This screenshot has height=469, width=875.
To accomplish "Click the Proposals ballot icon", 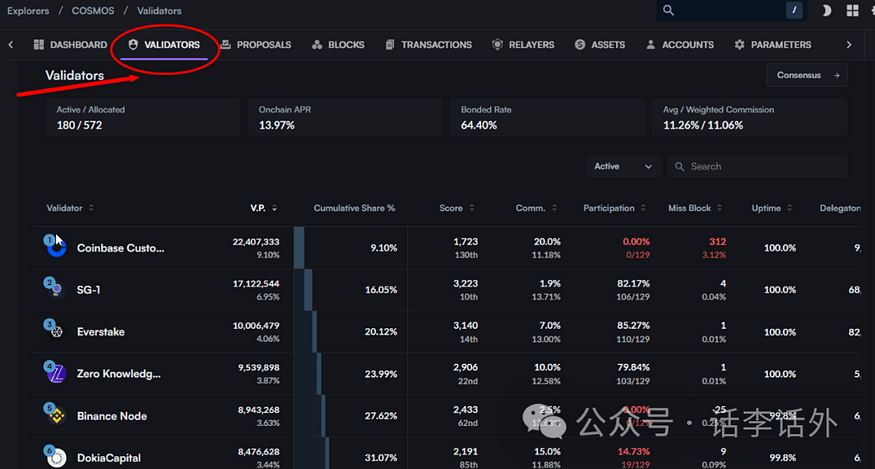I will click(x=225, y=45).
